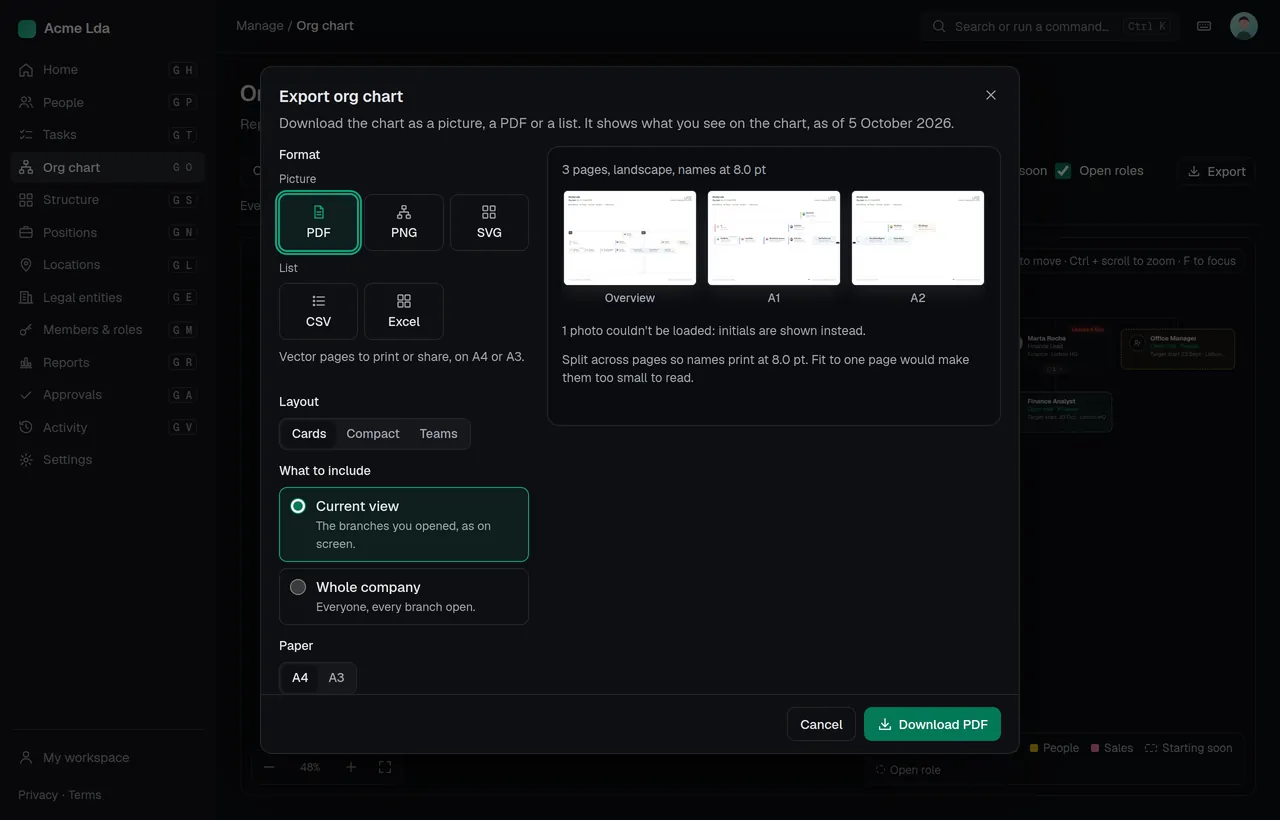Click the 48% zoom level value

coord(310,767)
